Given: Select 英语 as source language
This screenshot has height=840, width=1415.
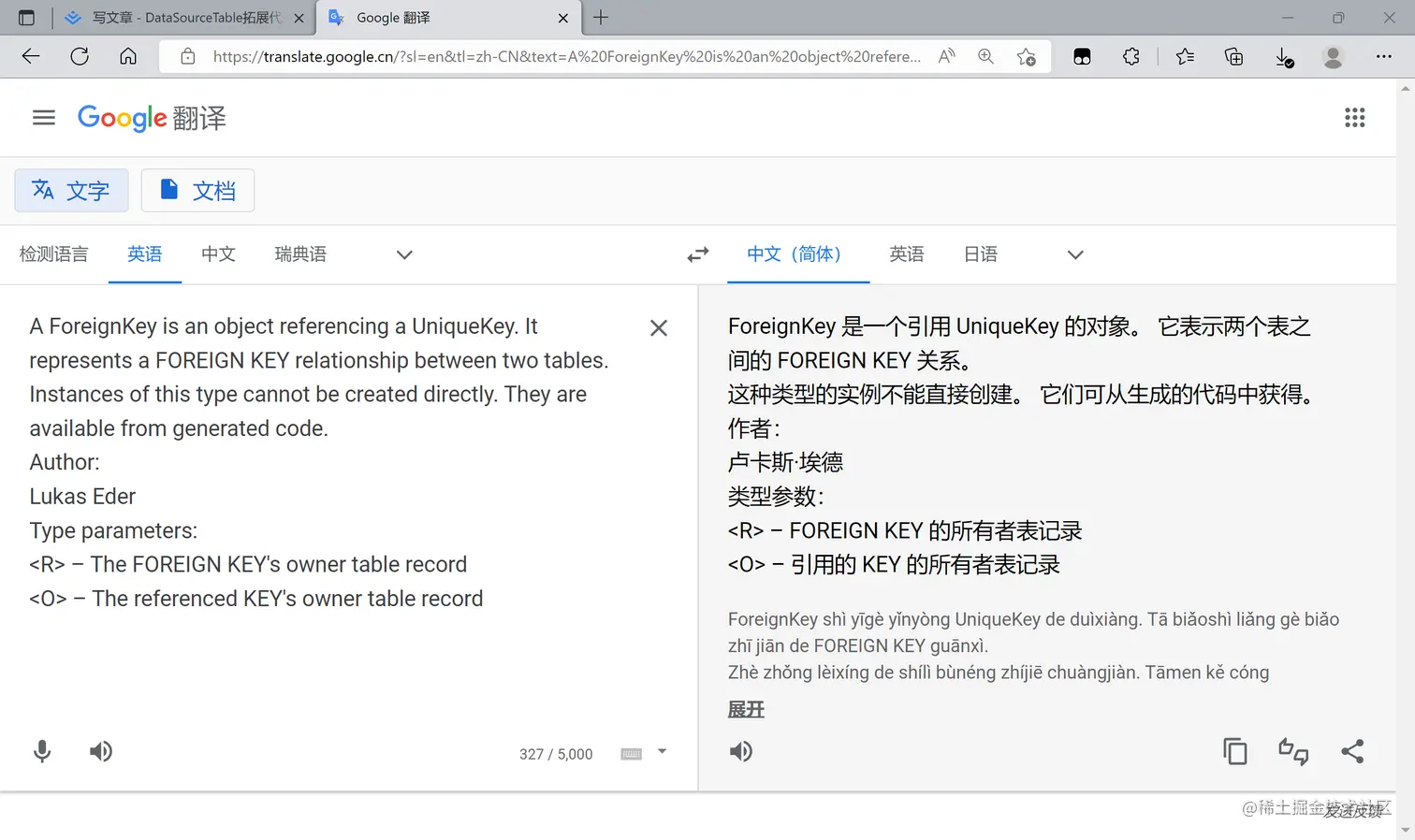Looking at the screenshot, I should 145,254.
